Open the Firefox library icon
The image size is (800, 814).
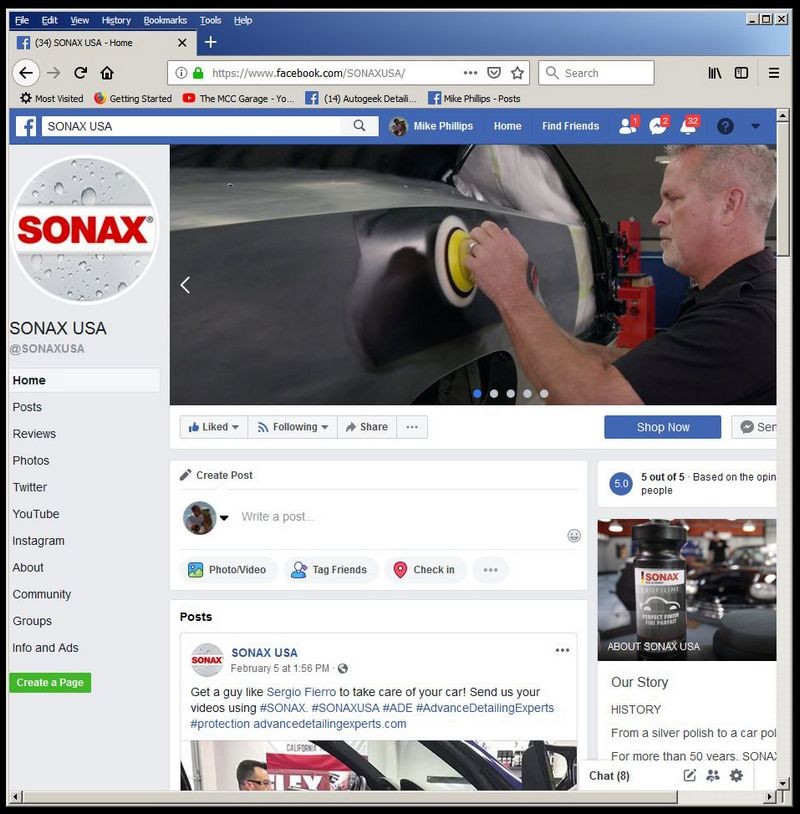click(715, 73)
